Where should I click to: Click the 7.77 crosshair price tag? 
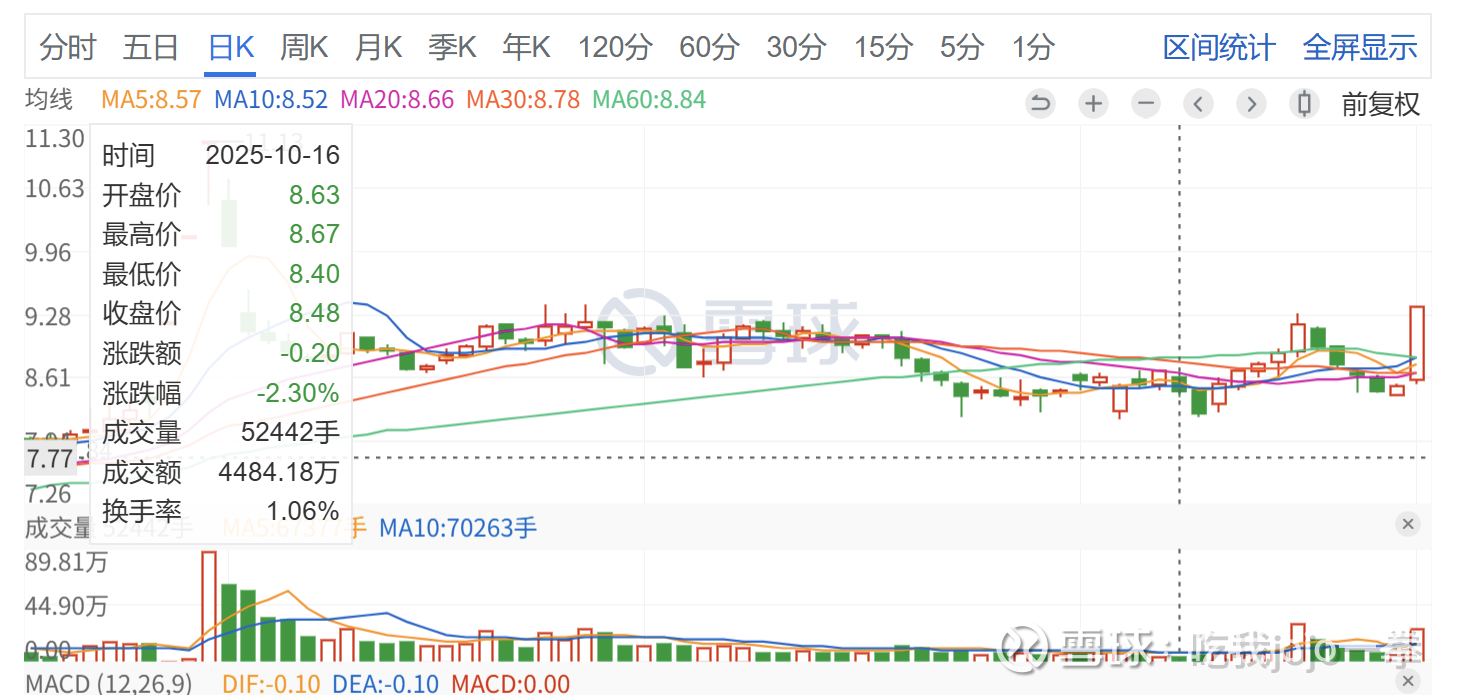click(50, 459)
